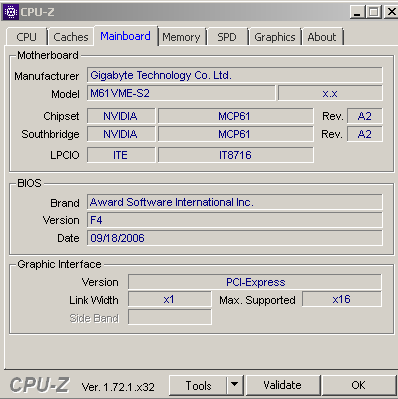
Task: Click the CPU-Z logo at bottom left
Action: (39, 385)
